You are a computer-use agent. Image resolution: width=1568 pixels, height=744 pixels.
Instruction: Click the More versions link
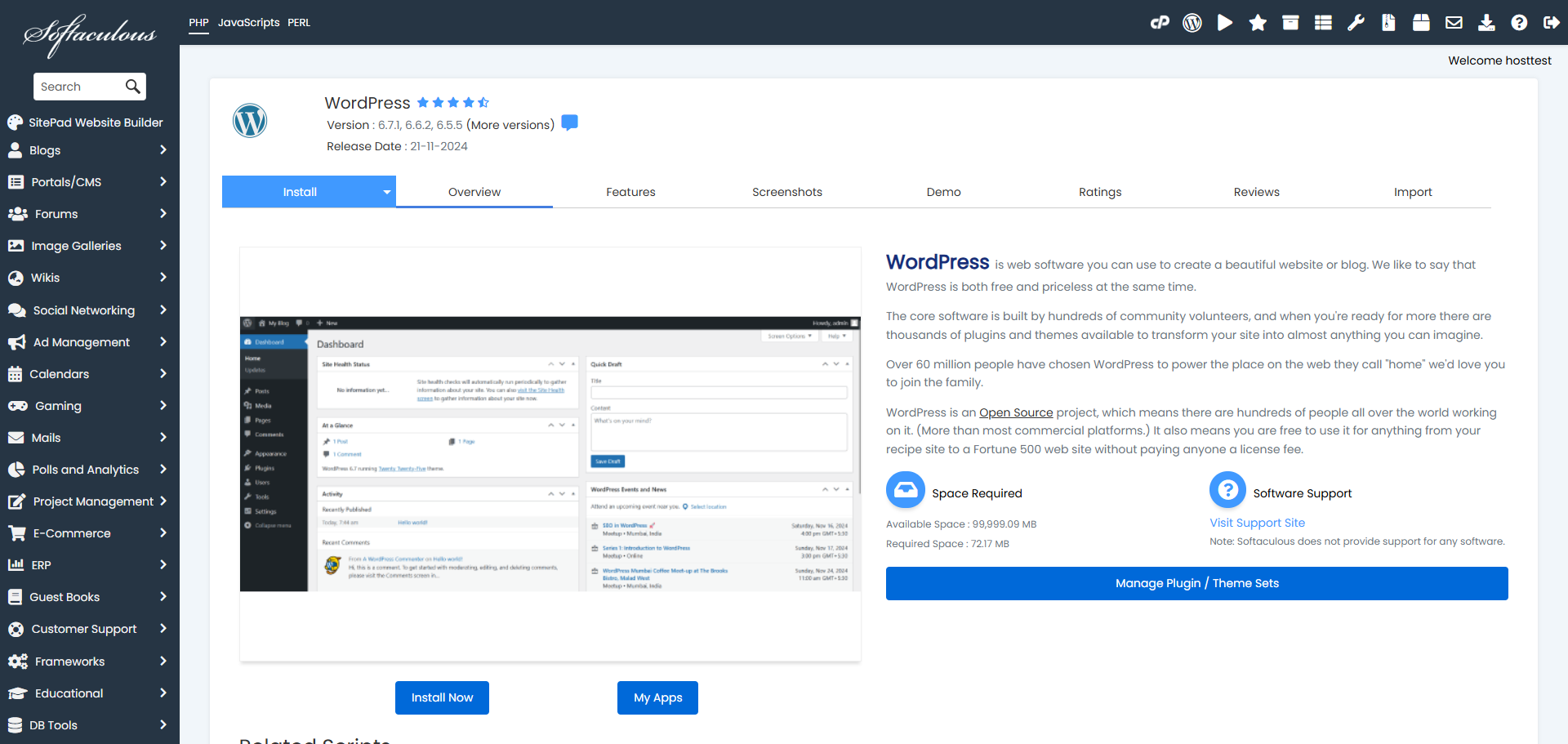click(510, 125)
